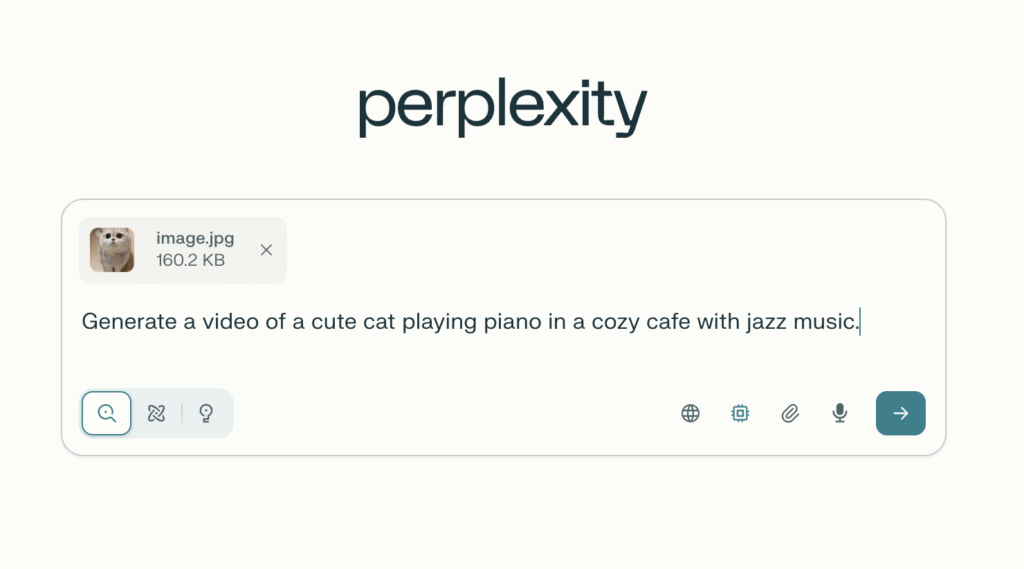Viewport: 1024px width, 569px height.
Task: Submit the prompt with the arrow button
Action: 900,413
